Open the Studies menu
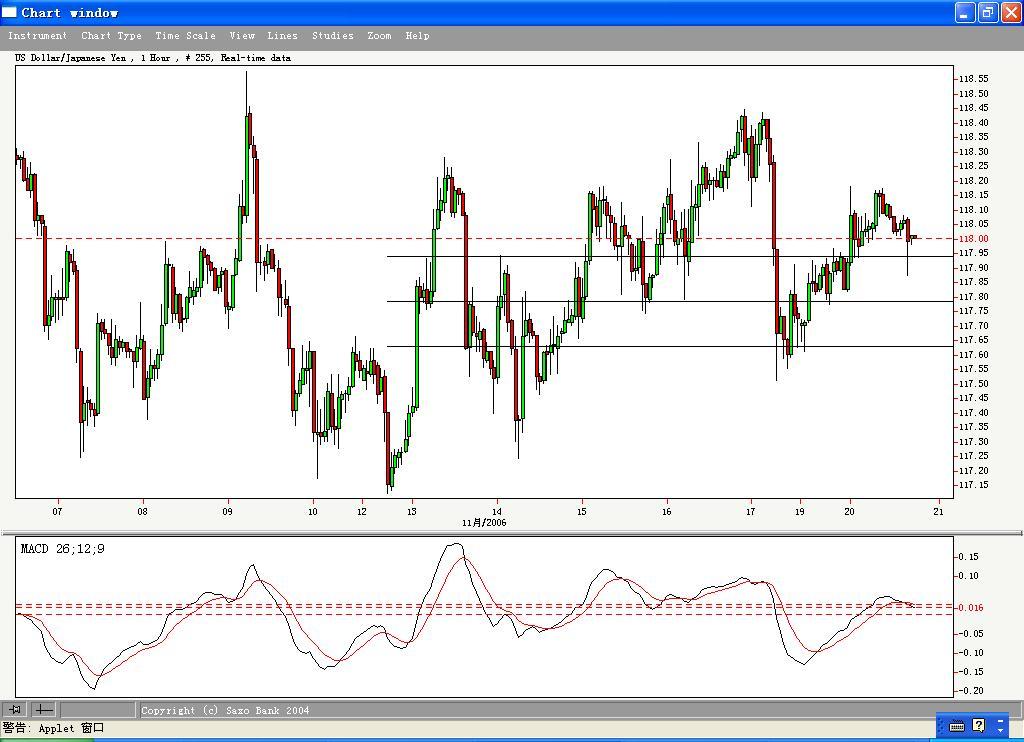The height and width of the screenshot is (742, 1024). (332, 36)
